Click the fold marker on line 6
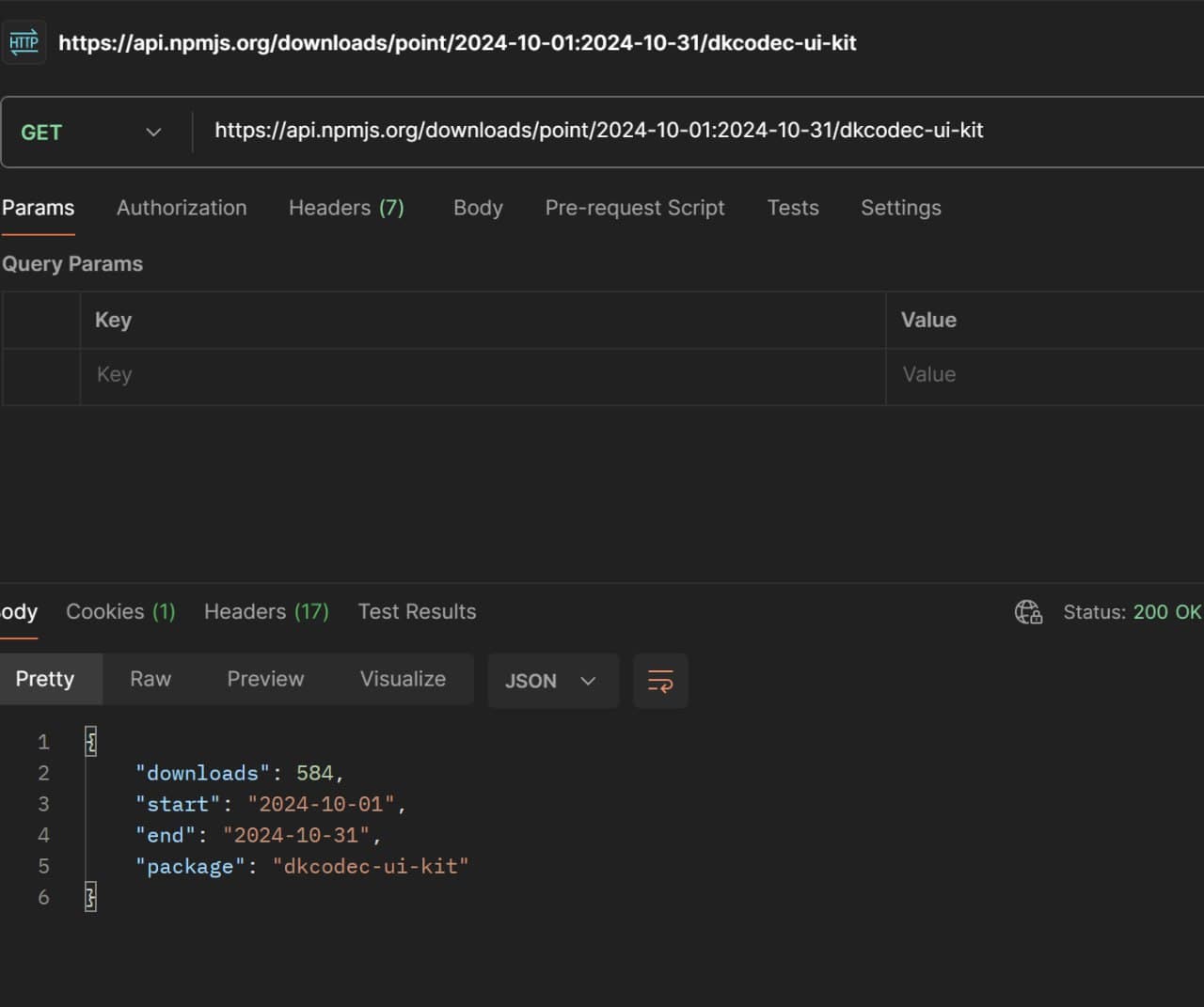The width and height of the screenshot is (1204, 1007). click(90, 897)
